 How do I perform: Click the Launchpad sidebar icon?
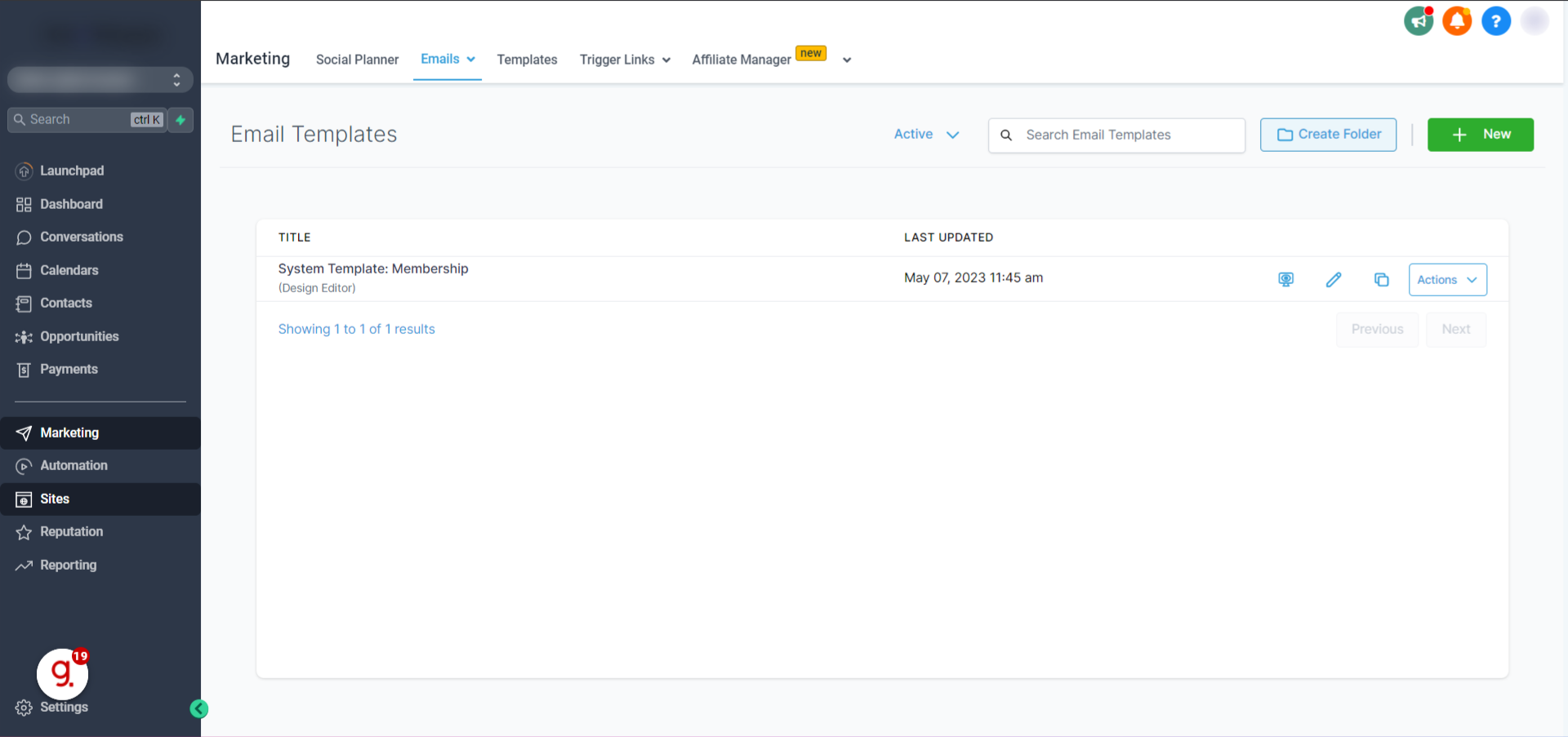click(x=24, y=171)
